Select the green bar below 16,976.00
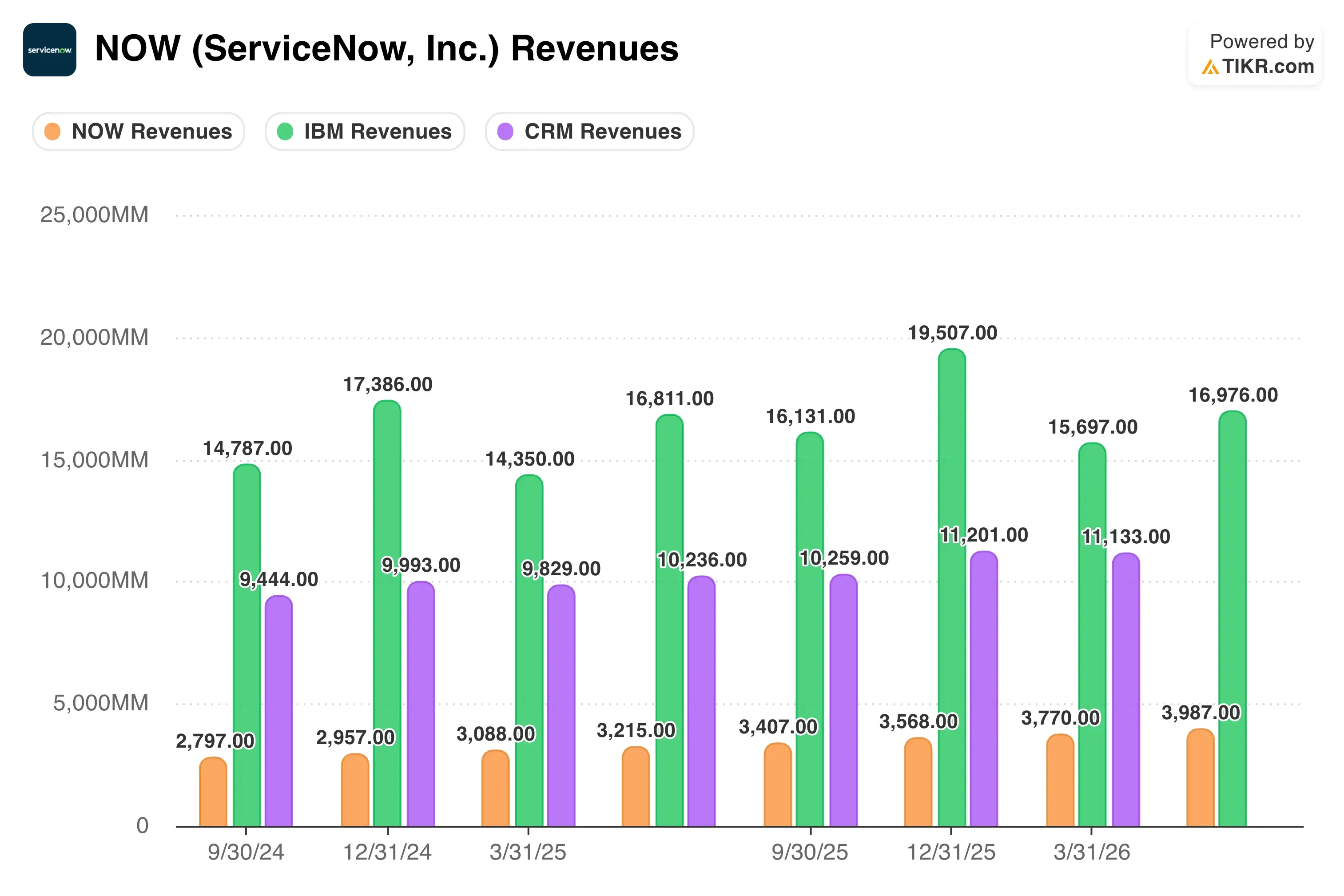 1233,619
